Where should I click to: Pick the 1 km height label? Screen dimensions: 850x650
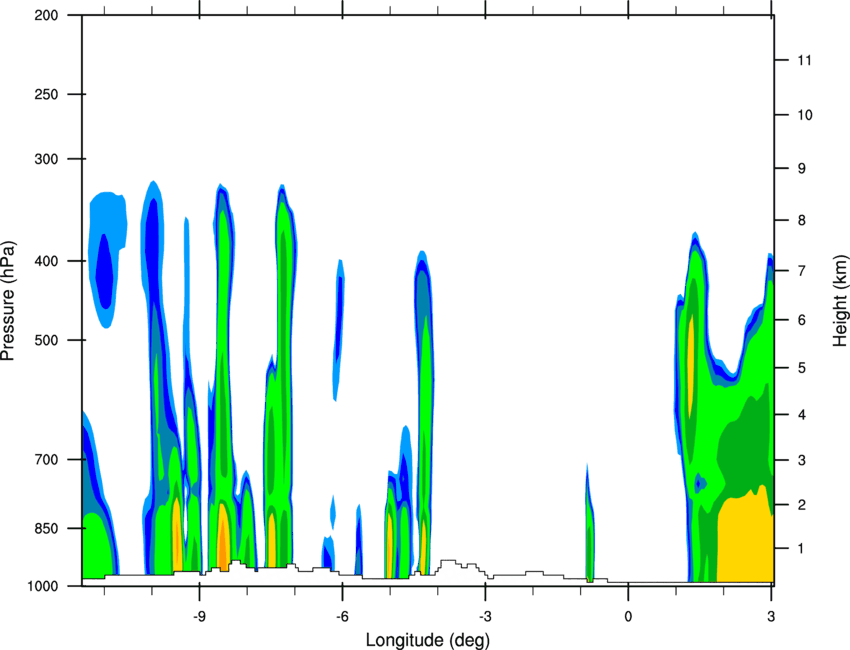(802, 549)
